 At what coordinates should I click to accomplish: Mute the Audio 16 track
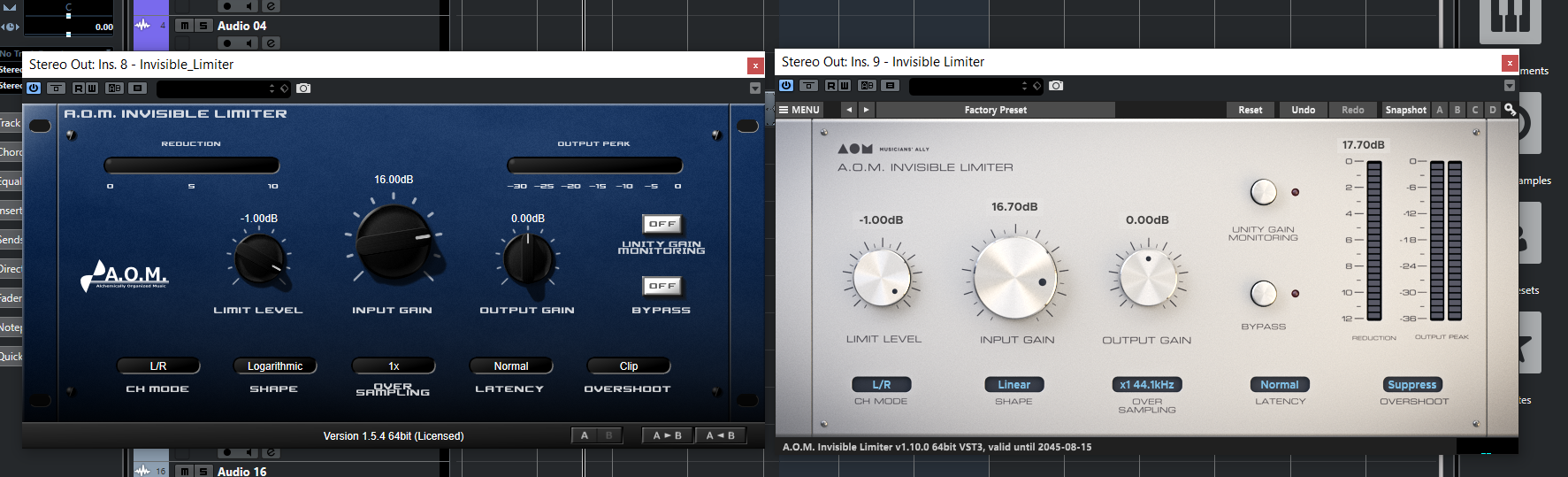(185, 471)
